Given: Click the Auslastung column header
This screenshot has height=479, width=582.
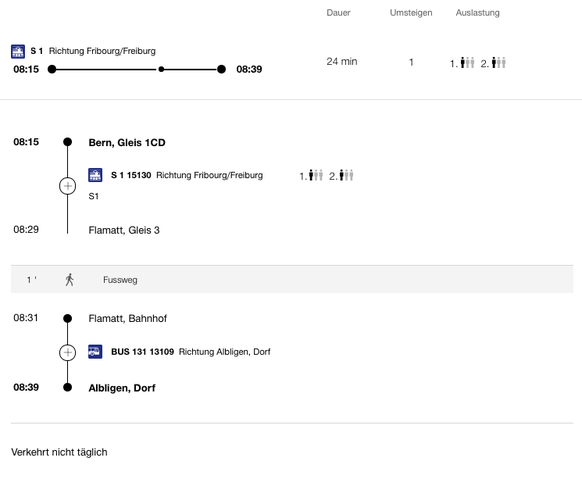Looking at the screenshot, I should pos(477,13).
